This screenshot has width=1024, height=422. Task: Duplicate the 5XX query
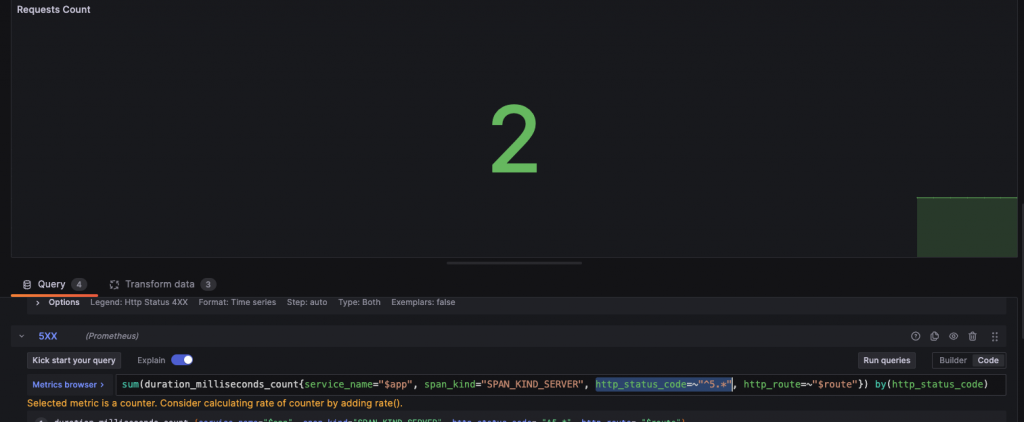934,336
